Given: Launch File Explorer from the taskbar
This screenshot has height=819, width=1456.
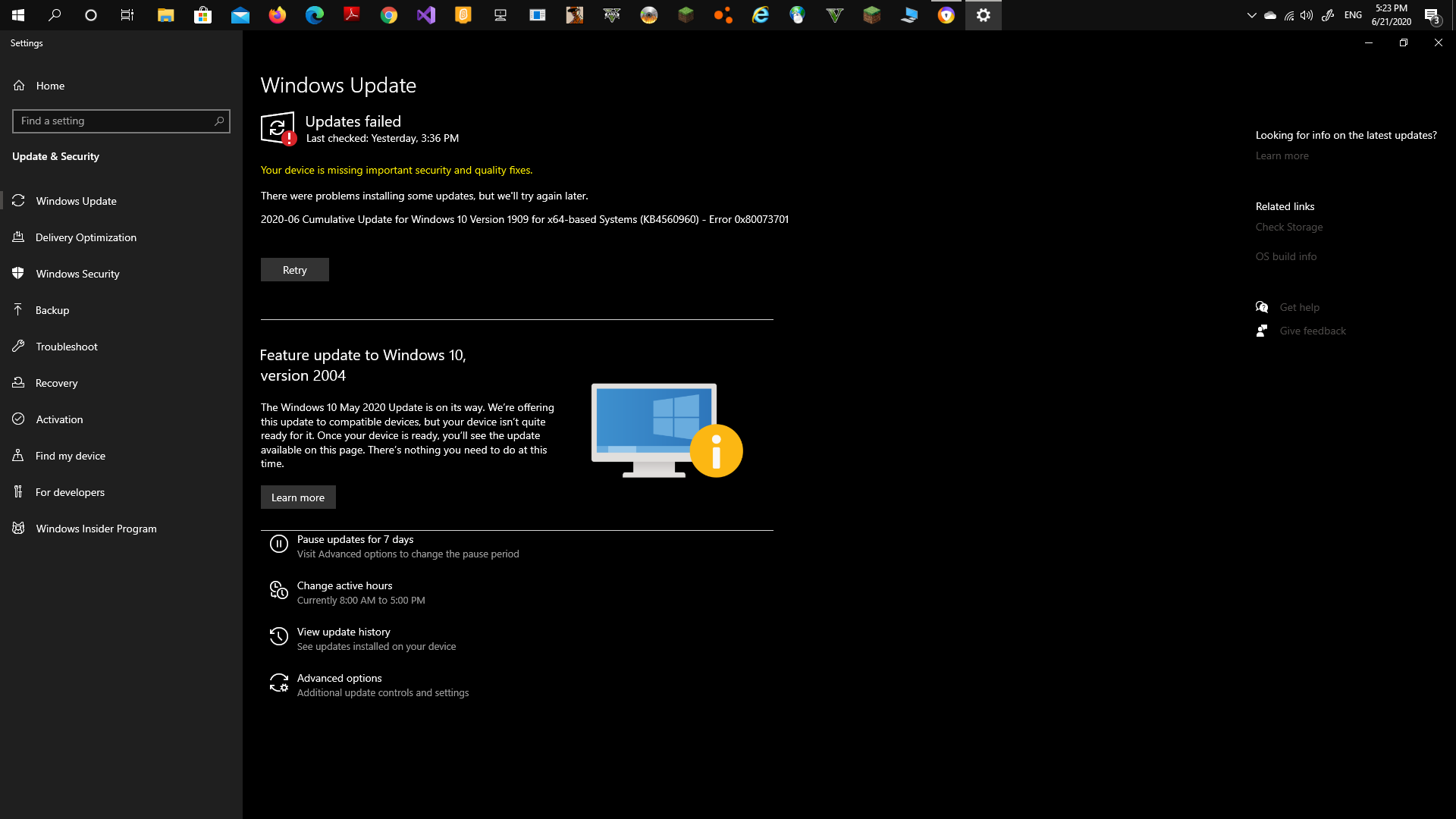Looking at the screenshot, I should 165,15.
